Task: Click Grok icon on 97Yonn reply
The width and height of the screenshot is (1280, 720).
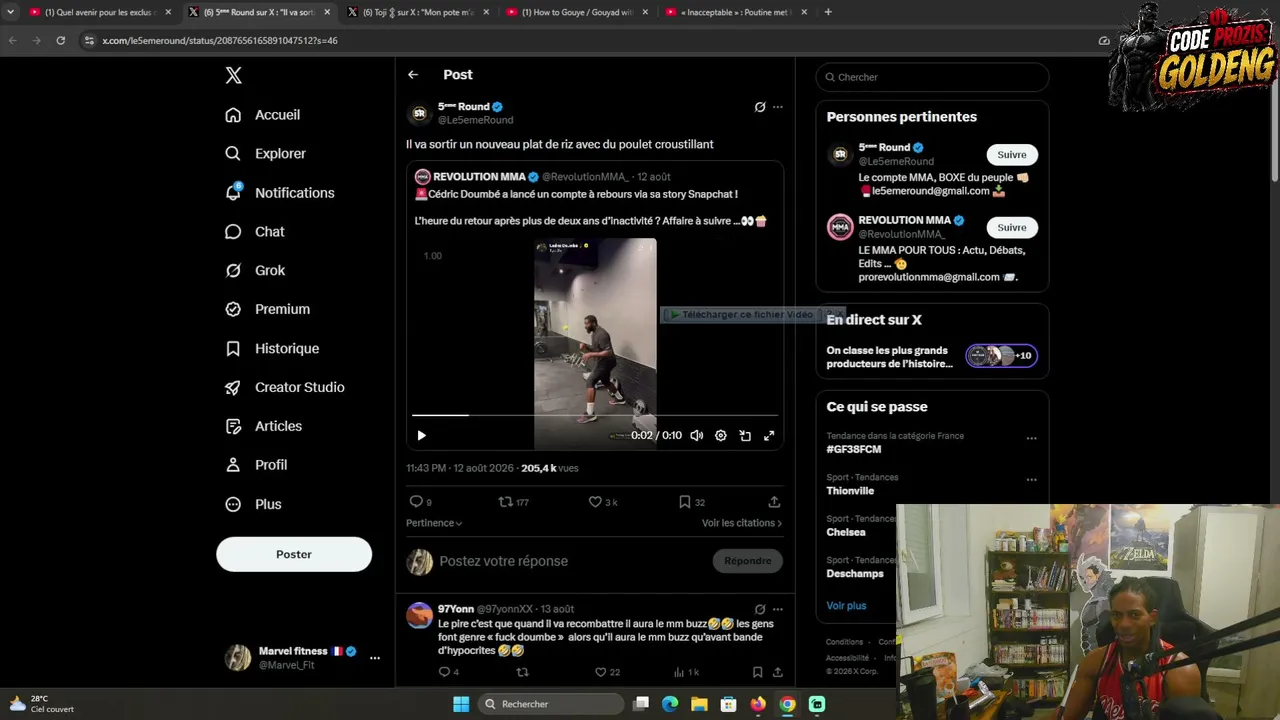Action: [x=760, y=609]
